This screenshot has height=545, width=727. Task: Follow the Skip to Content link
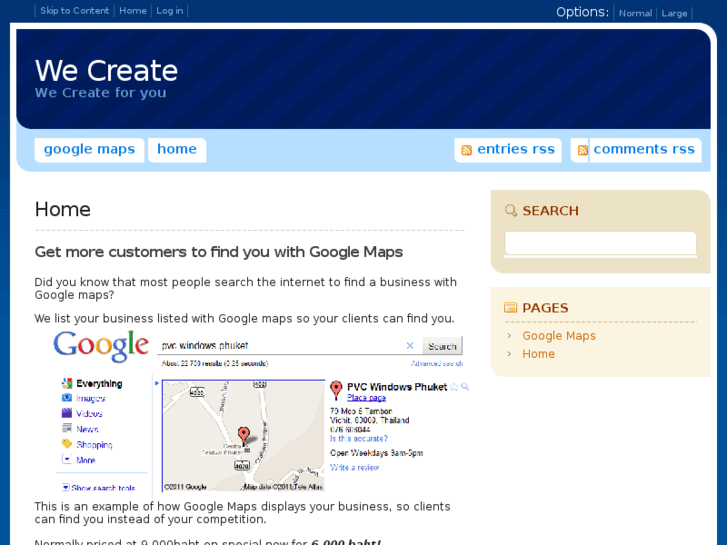(x=75, y=11)
